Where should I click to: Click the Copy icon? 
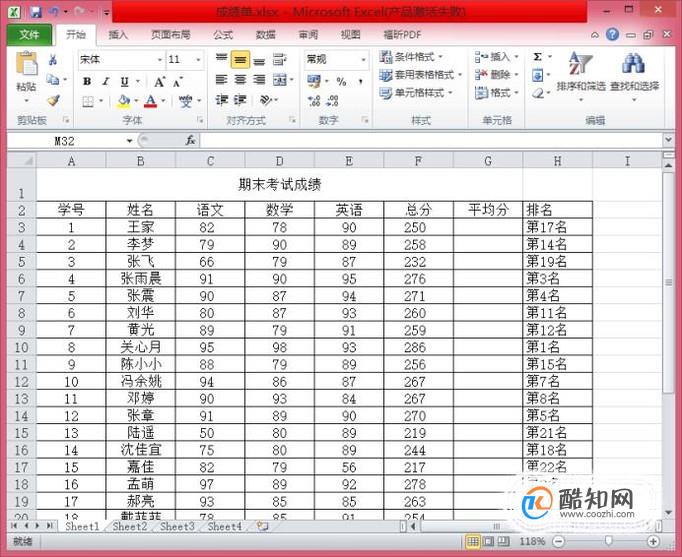pyautogui.click(x=53, y=80)
